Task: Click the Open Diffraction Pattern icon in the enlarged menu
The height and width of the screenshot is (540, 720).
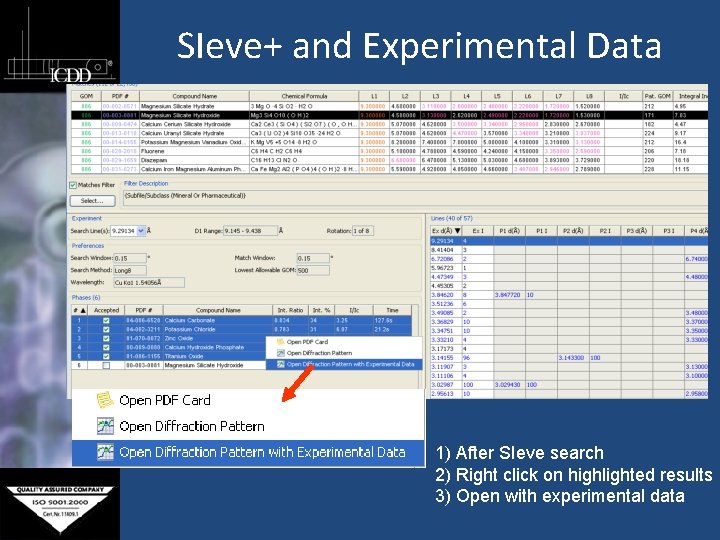Action: point(105,426)
